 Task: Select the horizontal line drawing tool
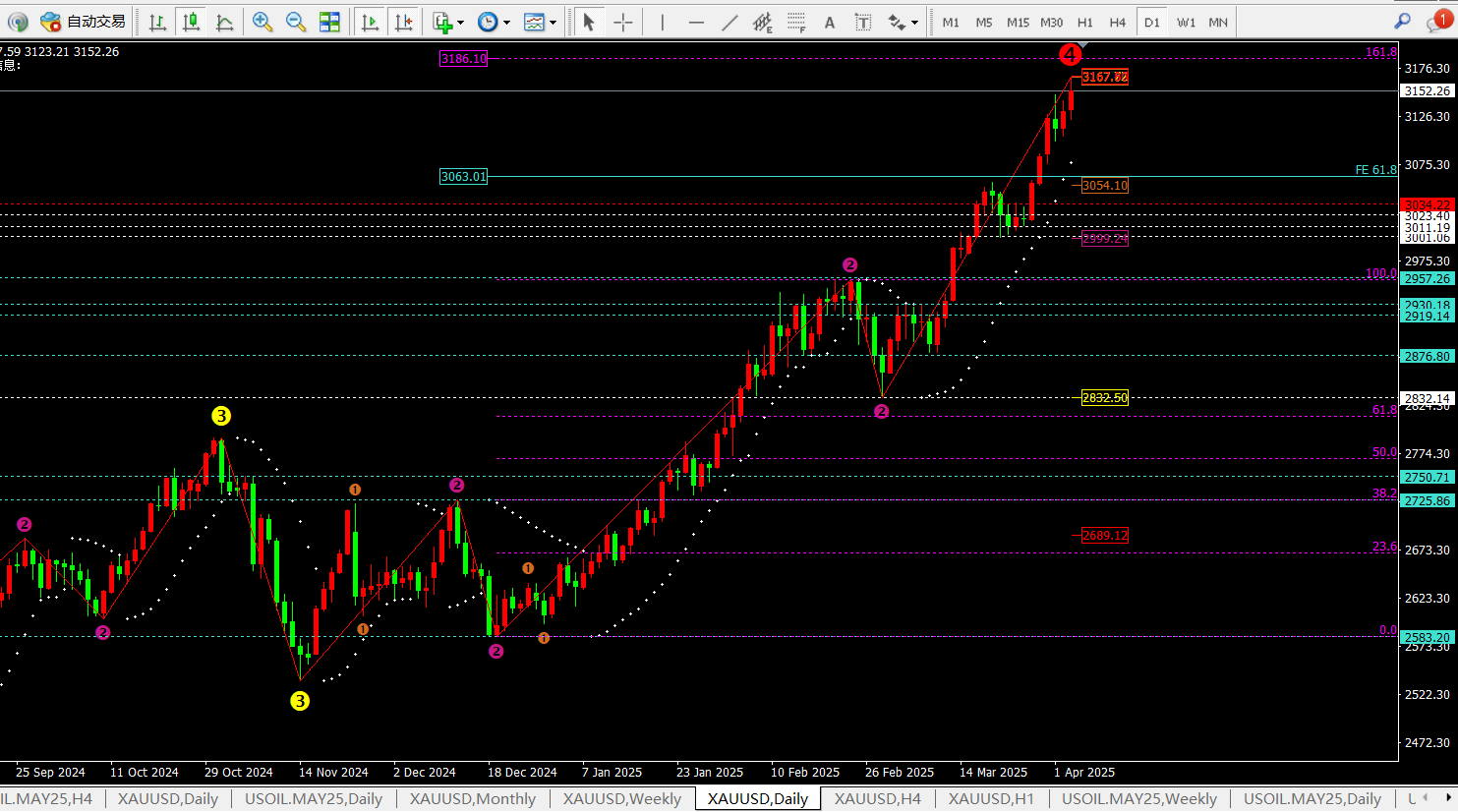click(696, 22)
